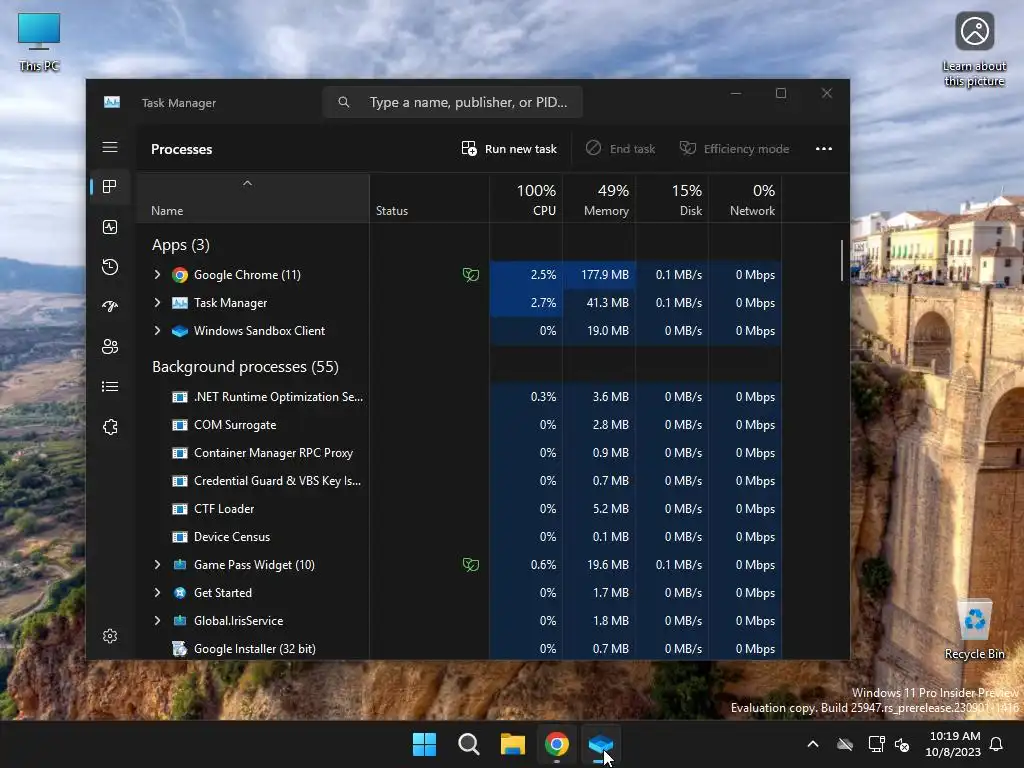Open Windows Sandbox from the taskbar
The width and height of the screenshot is (1024, 768).
point(601,744)
